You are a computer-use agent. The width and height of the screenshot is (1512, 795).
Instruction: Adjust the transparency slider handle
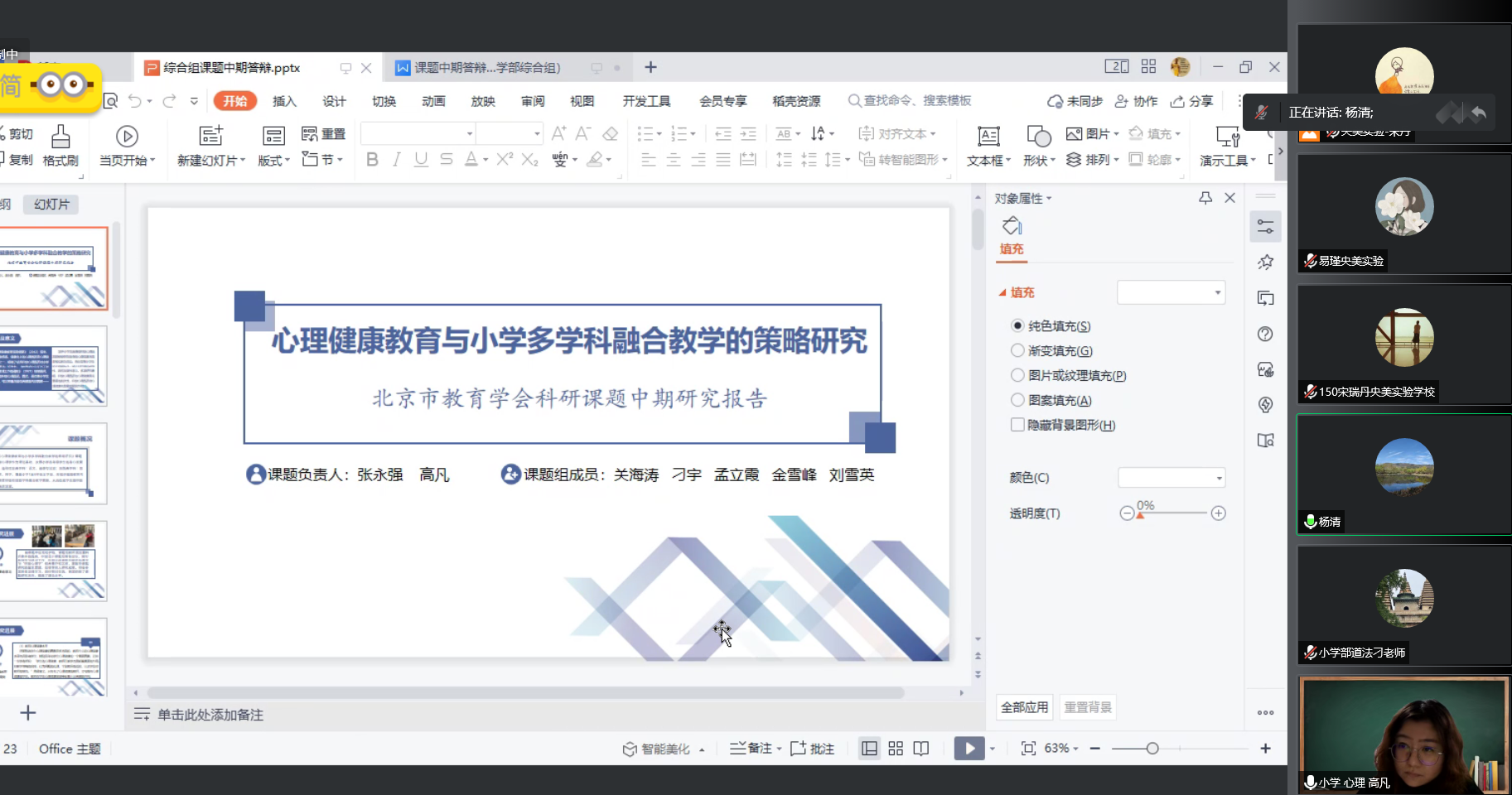1140,515
